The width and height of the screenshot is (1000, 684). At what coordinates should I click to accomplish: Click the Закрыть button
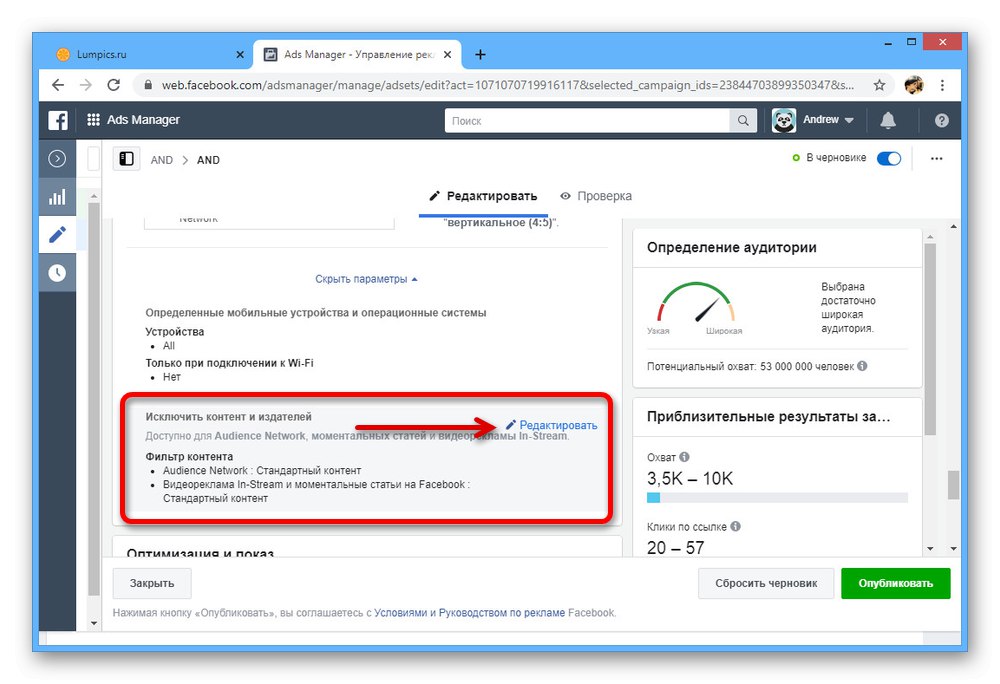pyautogui.click(x=152, y=583)
